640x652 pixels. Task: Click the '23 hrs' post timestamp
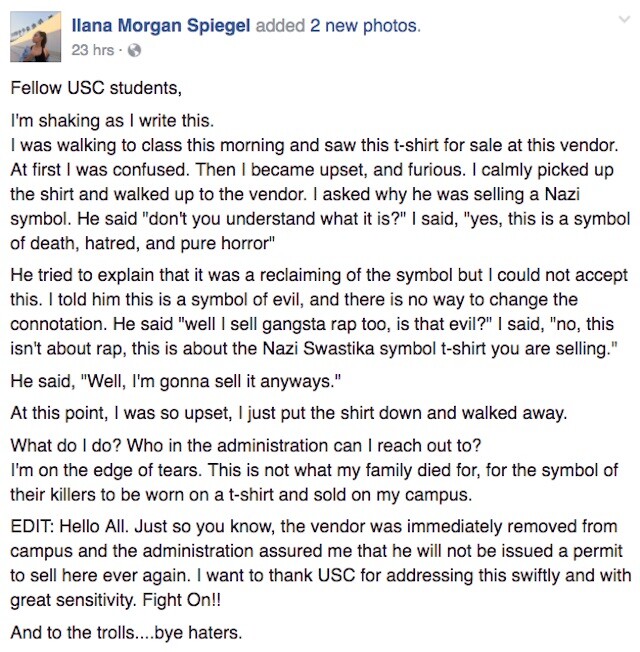point(92,50)
